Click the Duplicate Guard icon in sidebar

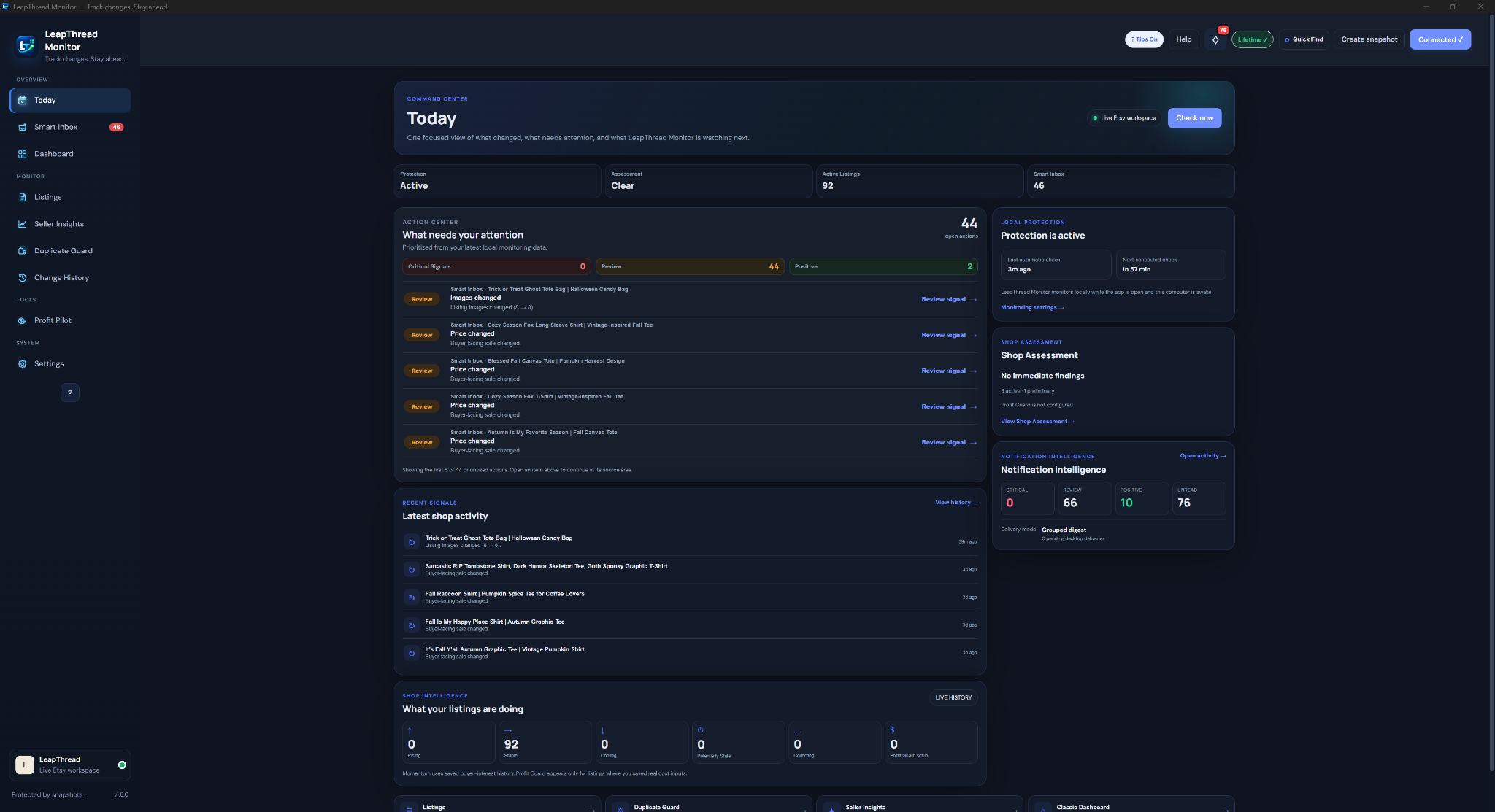click(x=22, y=251)
